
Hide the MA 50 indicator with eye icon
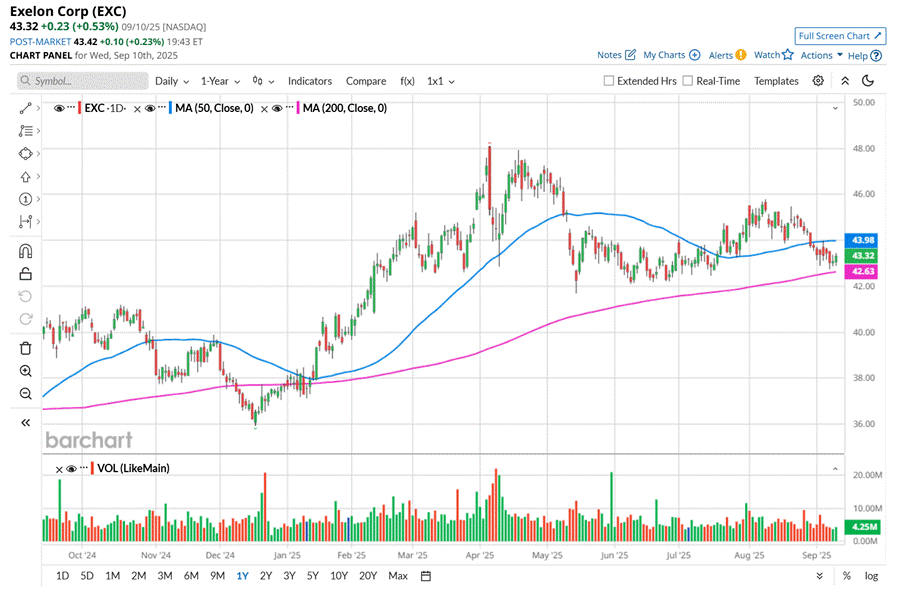(150, 108)
